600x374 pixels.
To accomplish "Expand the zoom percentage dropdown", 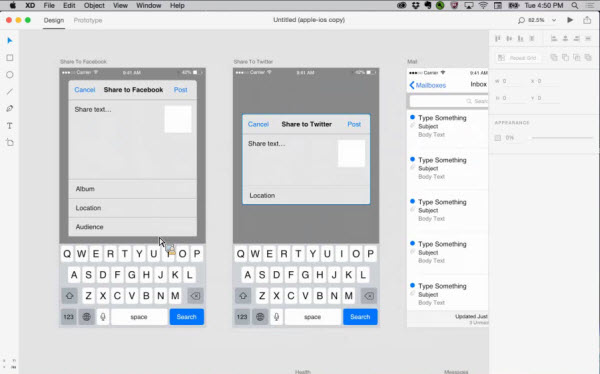I will pos(554,20).
